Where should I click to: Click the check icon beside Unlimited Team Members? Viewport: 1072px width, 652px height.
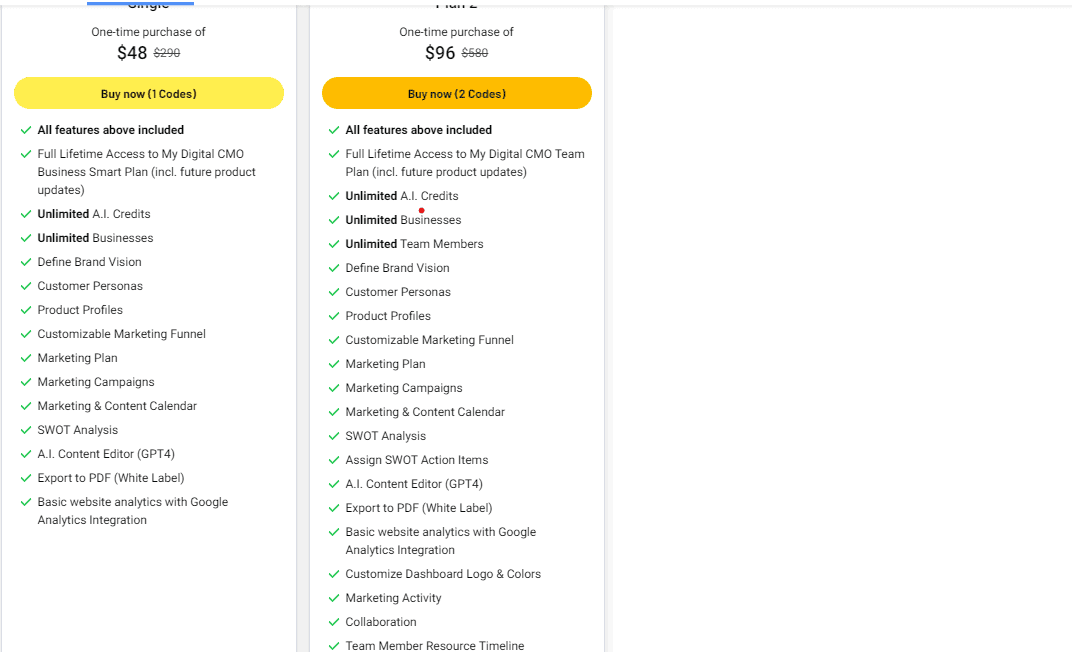[334, 244]
